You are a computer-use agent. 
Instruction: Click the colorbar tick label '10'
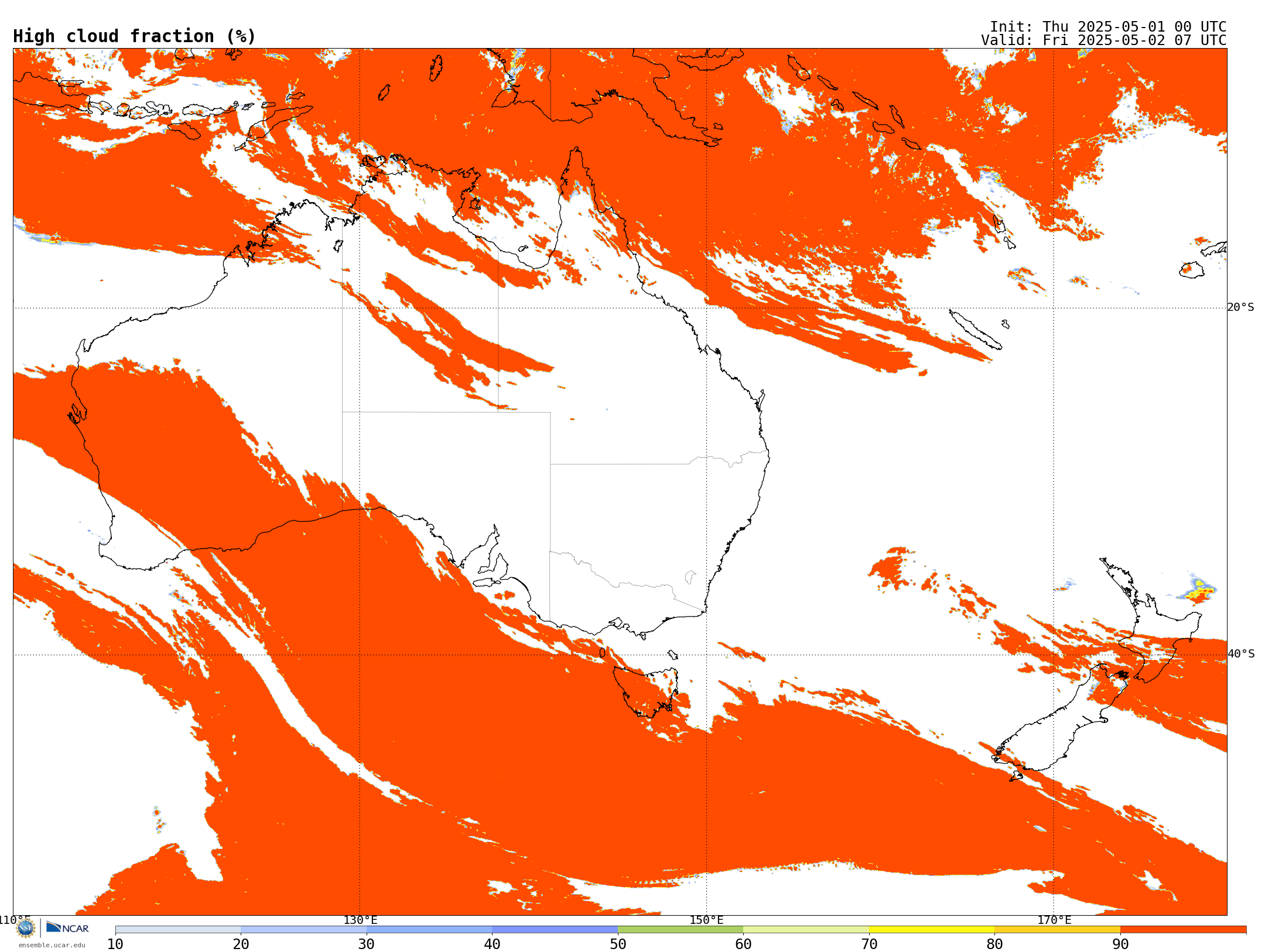115,944
